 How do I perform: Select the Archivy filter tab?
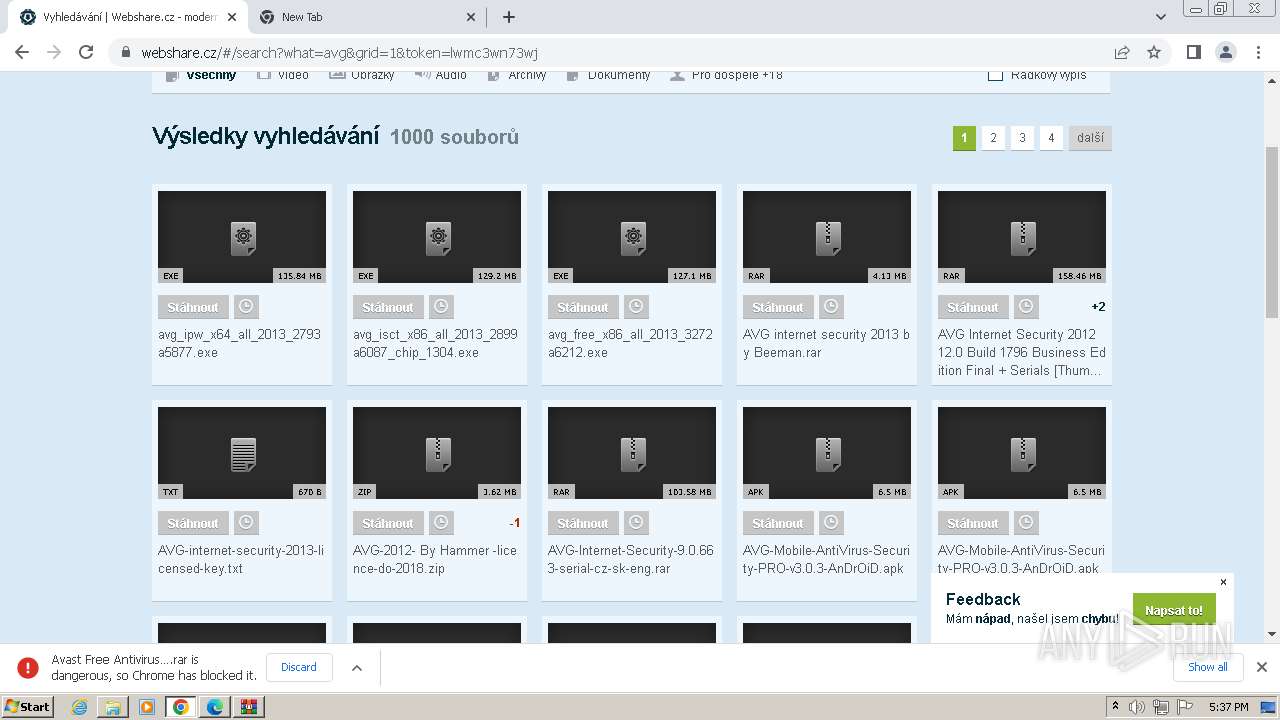pyautogui.click(x=517, y=75)
